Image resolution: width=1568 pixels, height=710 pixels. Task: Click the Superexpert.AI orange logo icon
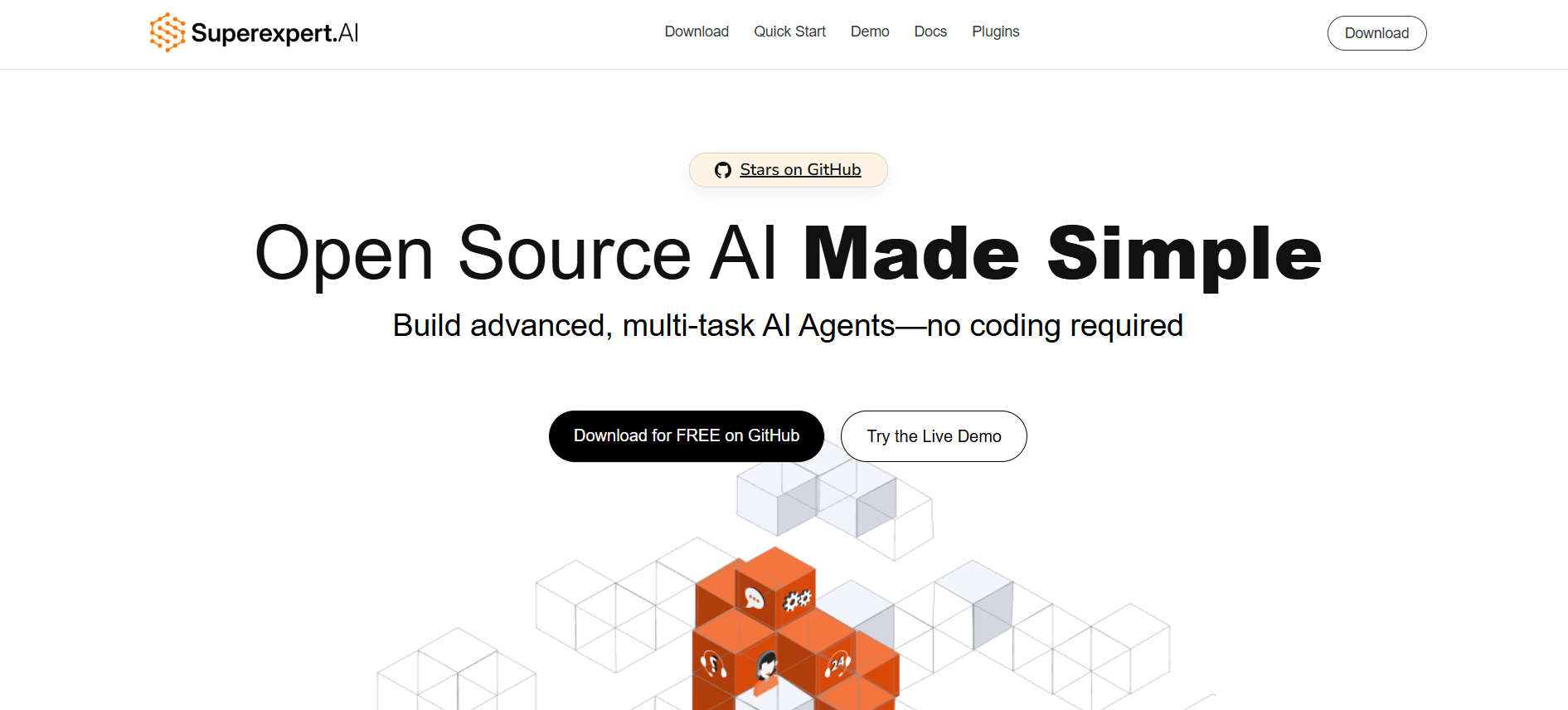pos(167,32)
